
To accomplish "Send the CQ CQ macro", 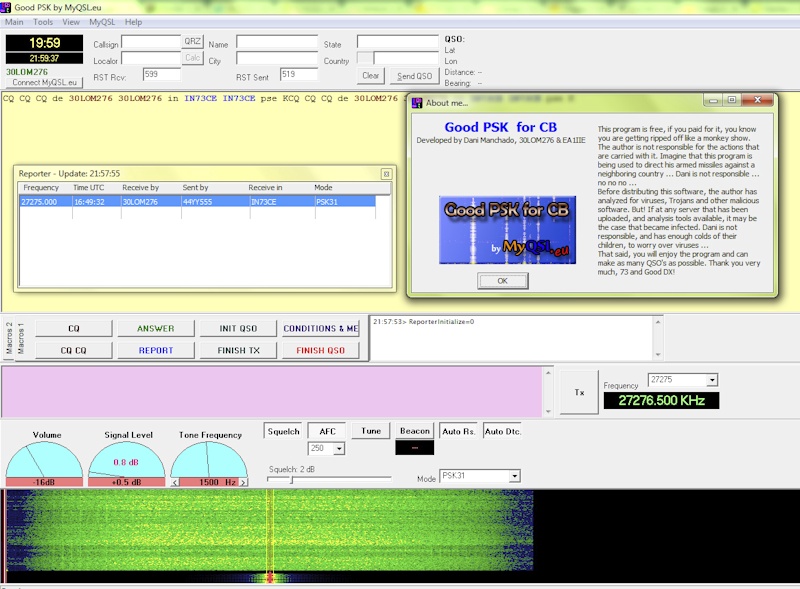I will (73, 350).
